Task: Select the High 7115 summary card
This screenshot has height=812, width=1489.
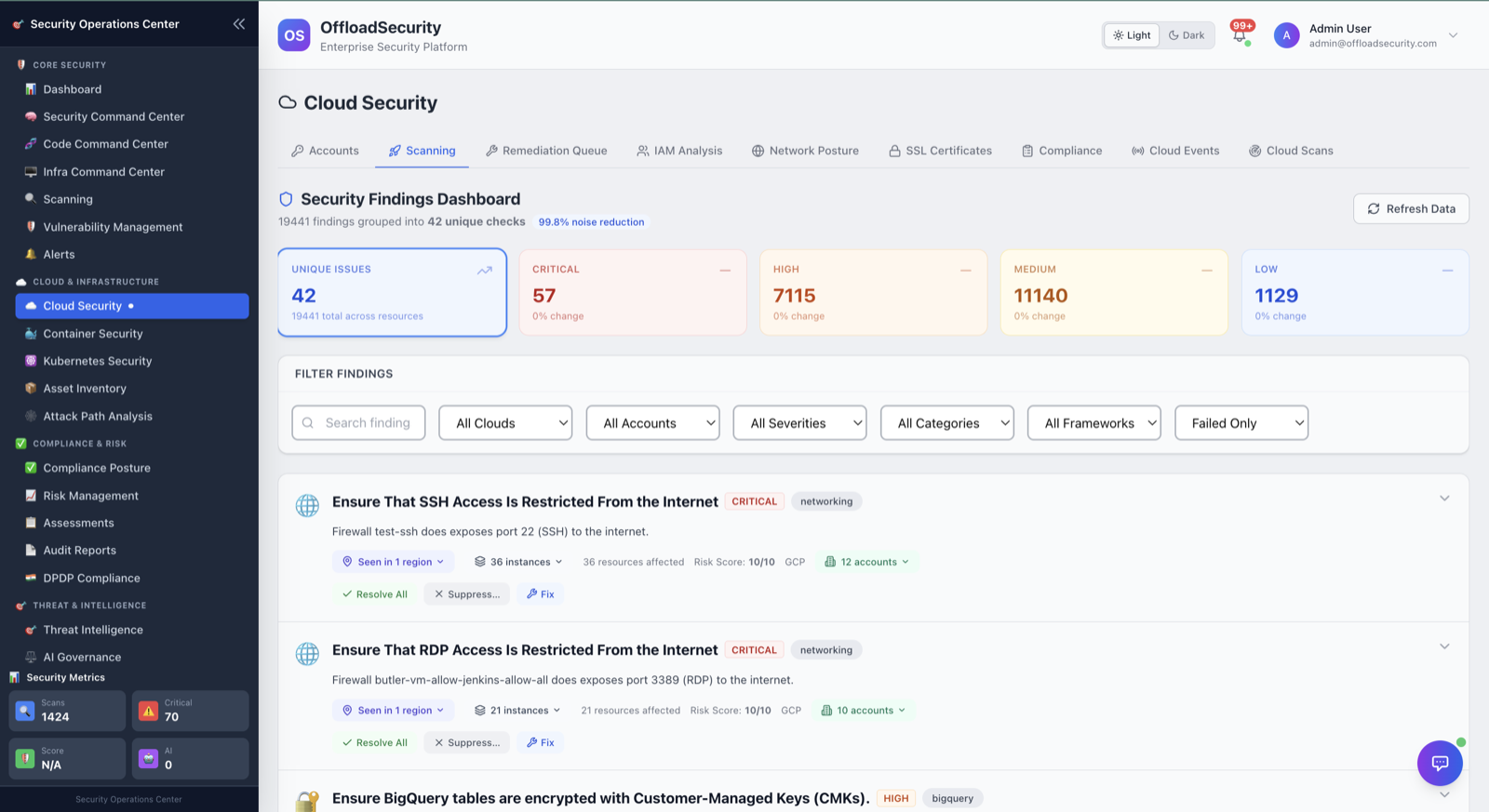Action: tap(873, 292)
